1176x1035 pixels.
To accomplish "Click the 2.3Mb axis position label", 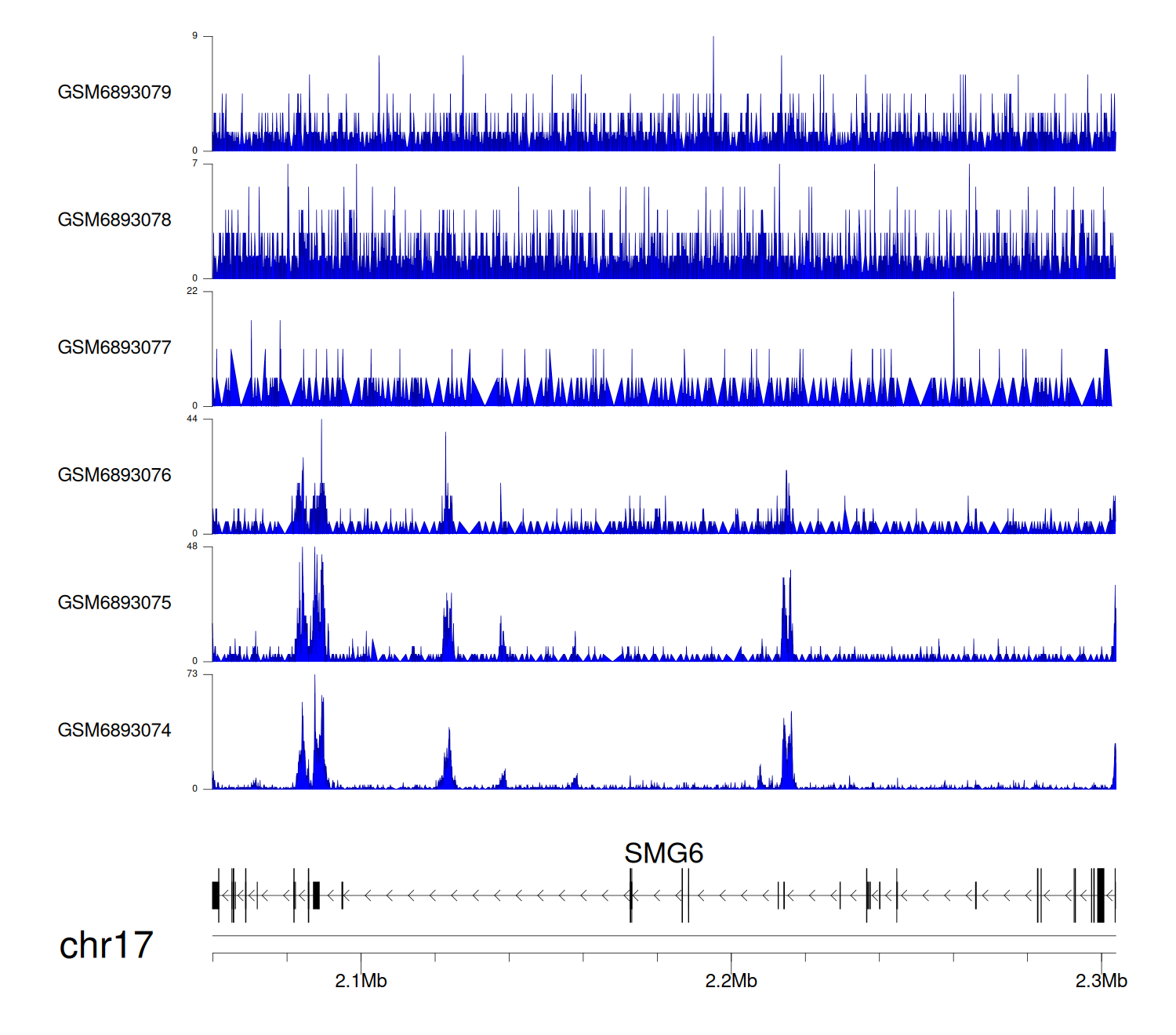I will [1101, 981].
